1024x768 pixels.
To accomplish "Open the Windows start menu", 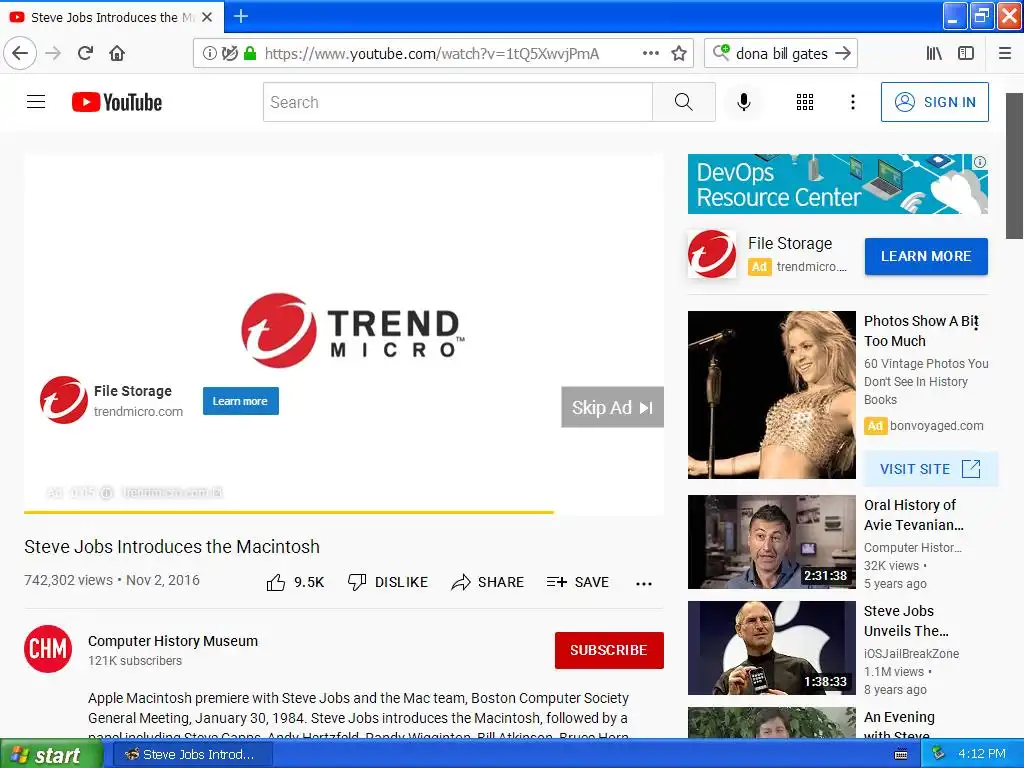I will tap(51, 754).
